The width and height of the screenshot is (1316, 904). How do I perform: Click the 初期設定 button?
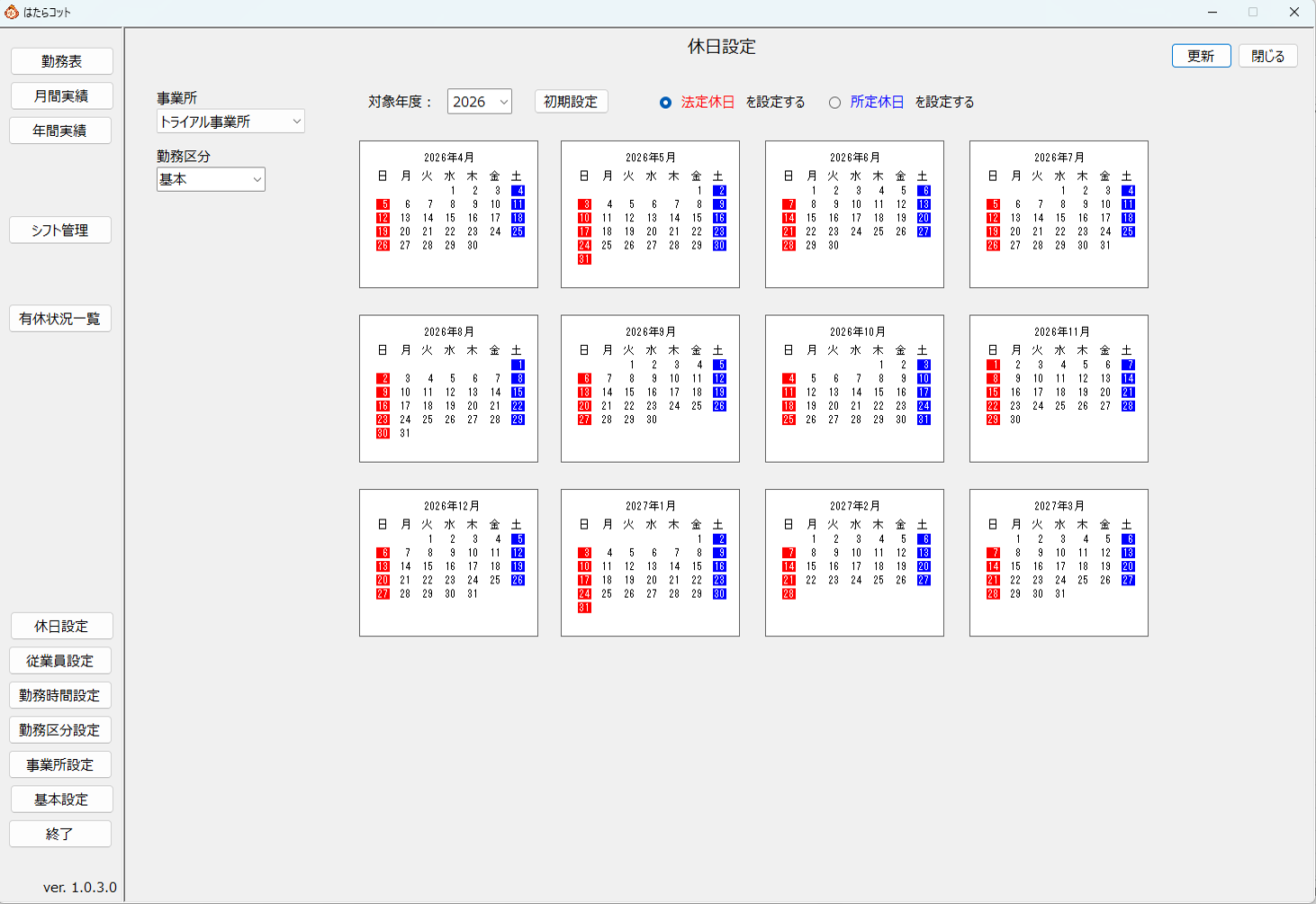point(571,102)
